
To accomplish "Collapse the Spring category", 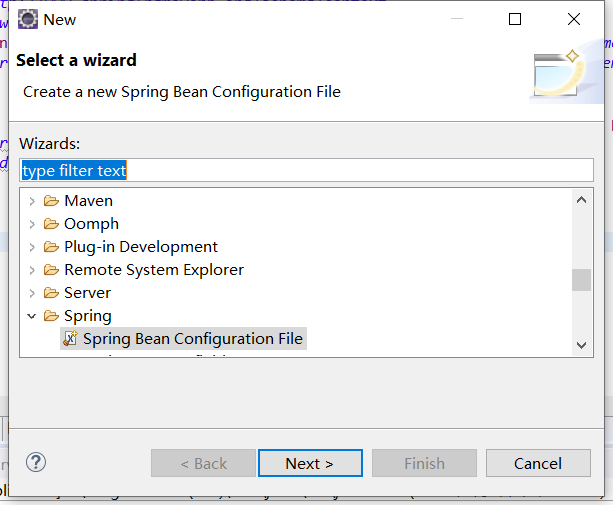I will pyautogui.click(x=32, y=316).
